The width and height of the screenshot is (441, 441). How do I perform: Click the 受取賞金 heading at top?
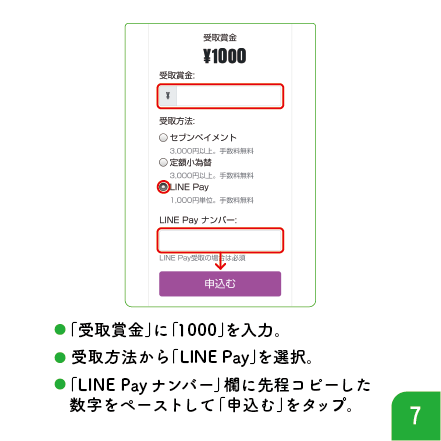220,38
